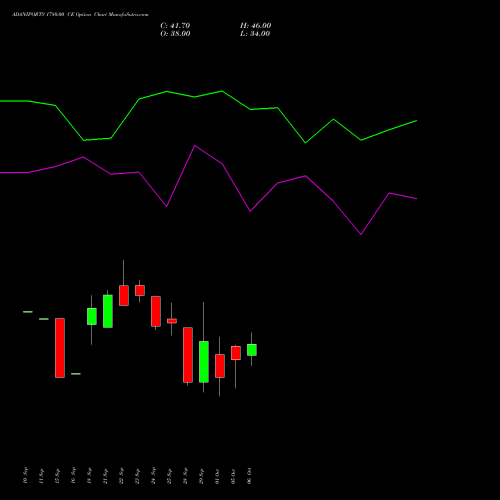Screen dimensions: 500x500
Task: Select the 28 Sep date label
Action: [x=185, y=476]
